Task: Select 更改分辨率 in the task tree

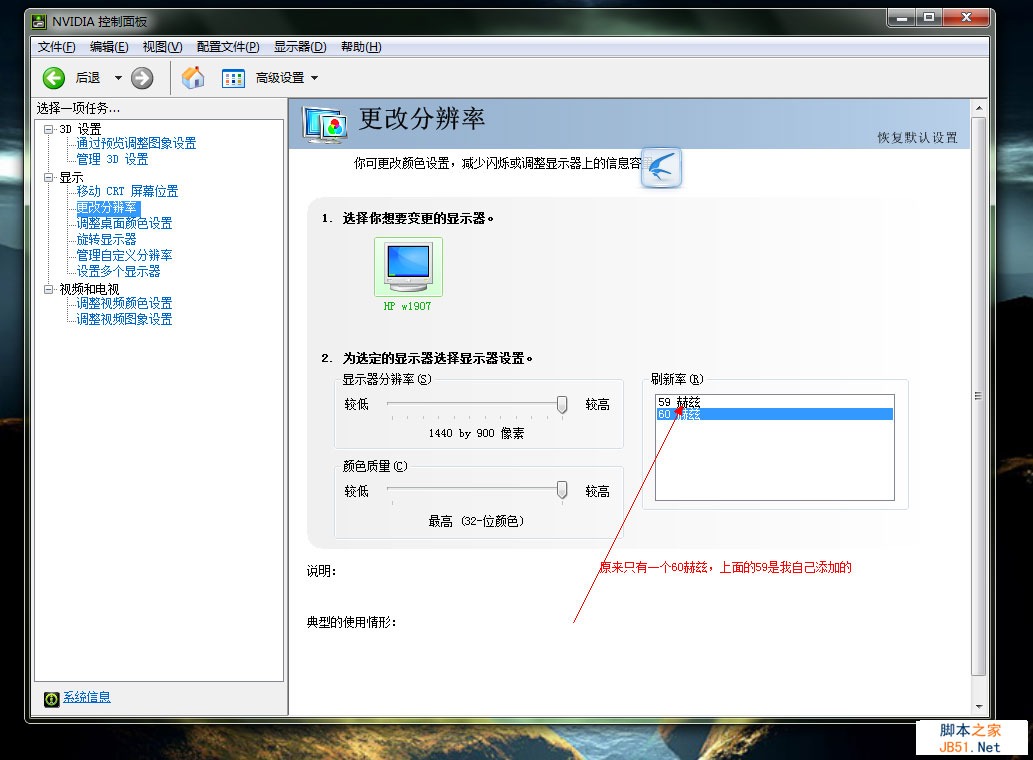Action: (x=107, y=207)
